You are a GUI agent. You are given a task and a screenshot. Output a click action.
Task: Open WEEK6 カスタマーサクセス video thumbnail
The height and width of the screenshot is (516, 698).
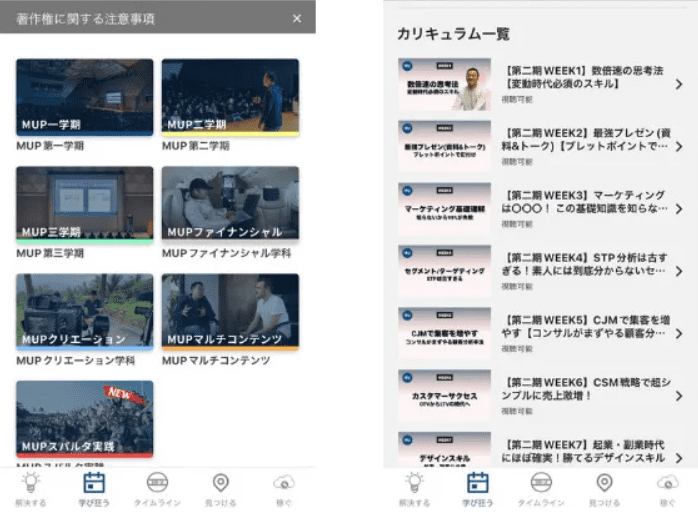444,395
